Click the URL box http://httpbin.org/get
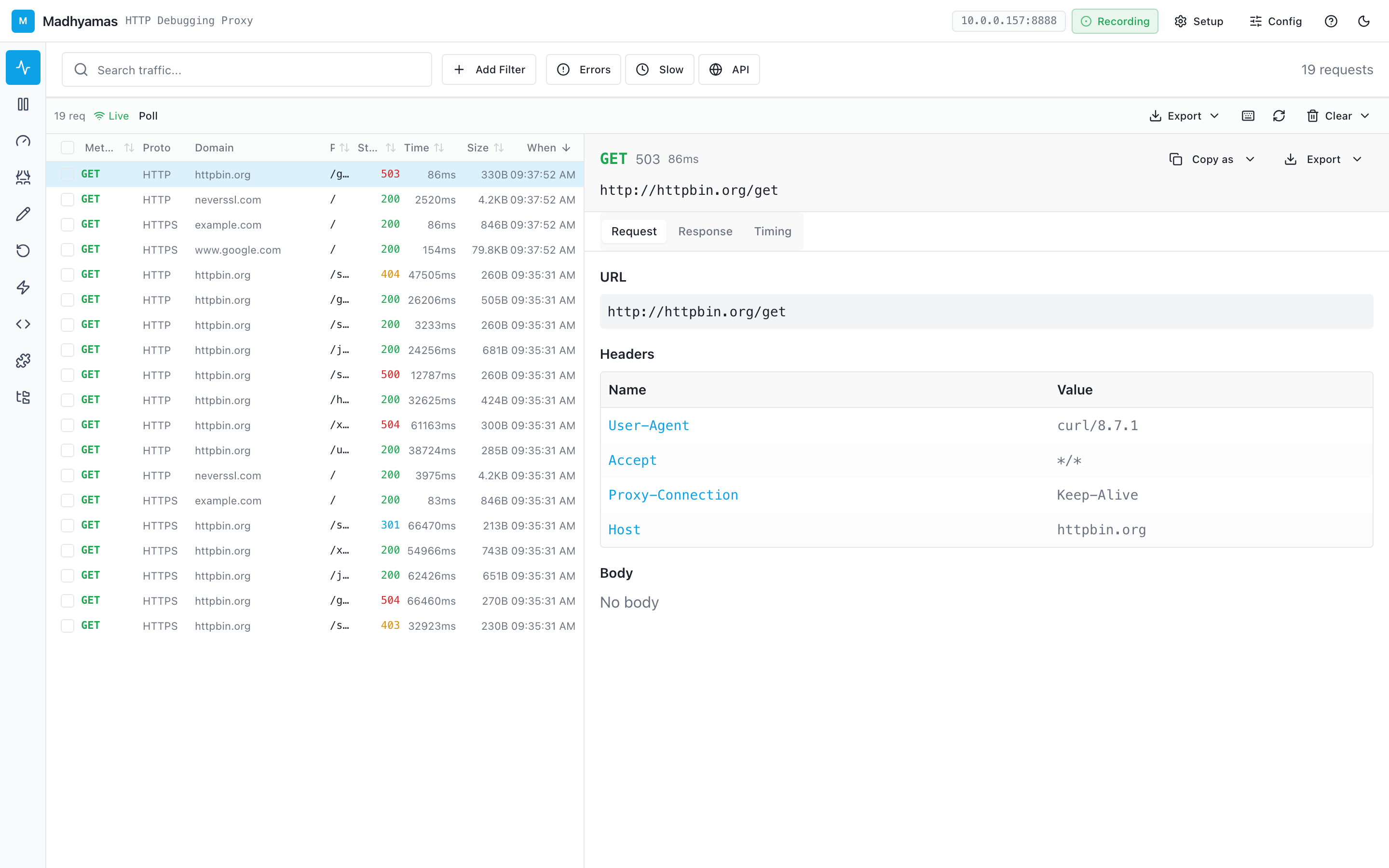The height and width of the screenshot is (868, 1389). [986, 312]
